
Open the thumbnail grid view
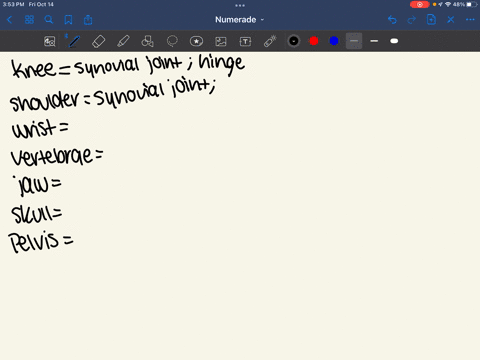[x=29, y=20]
